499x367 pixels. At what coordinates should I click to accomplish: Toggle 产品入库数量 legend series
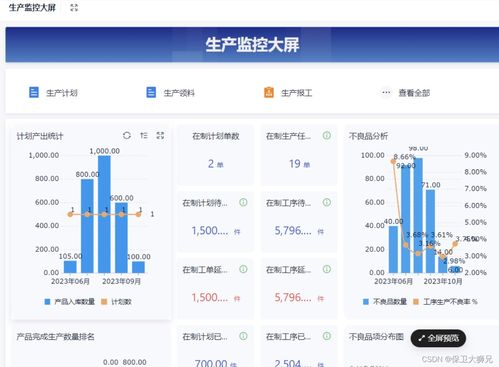pyautogui.click(x=70, y=302)
